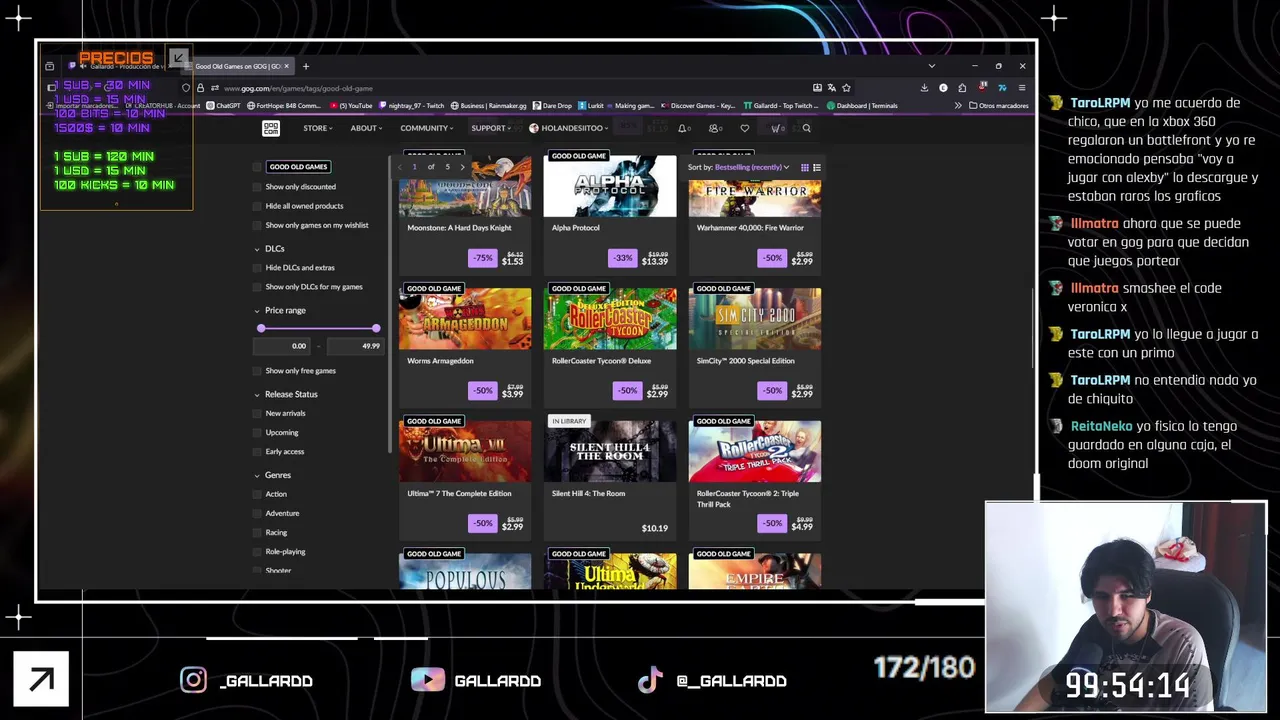This screenshot has height=720, width=1280.
Task: Move the minimum price slider handle
Action: tap(261, 328)
